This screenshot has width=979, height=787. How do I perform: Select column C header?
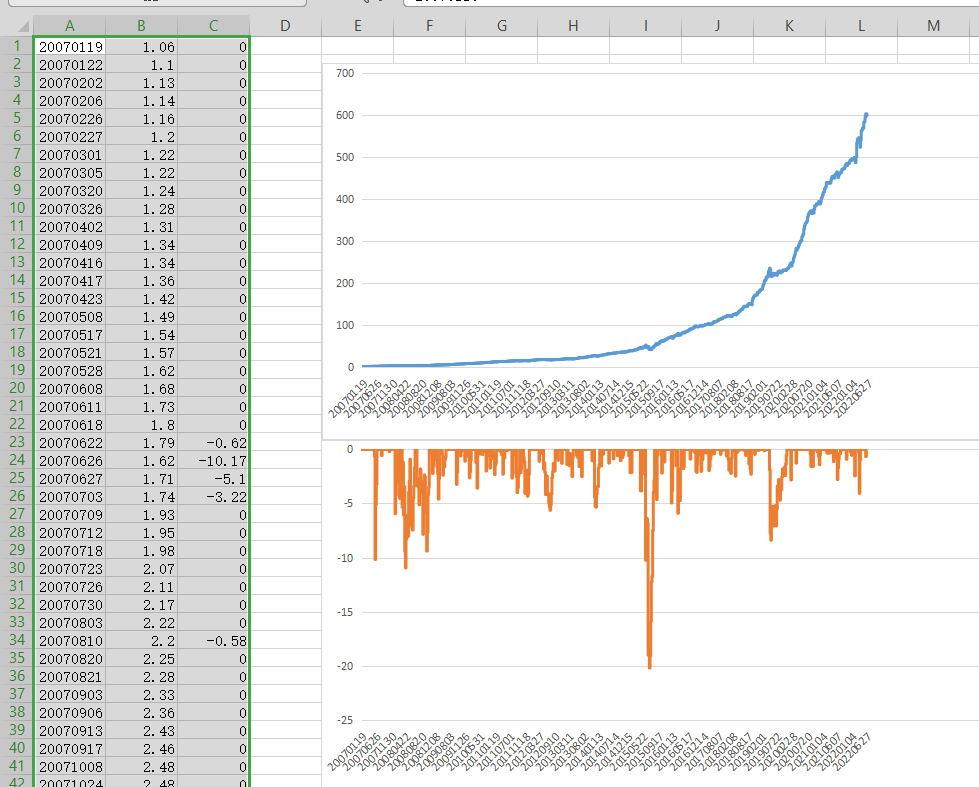pyautogui.click(x=213, y=25)
